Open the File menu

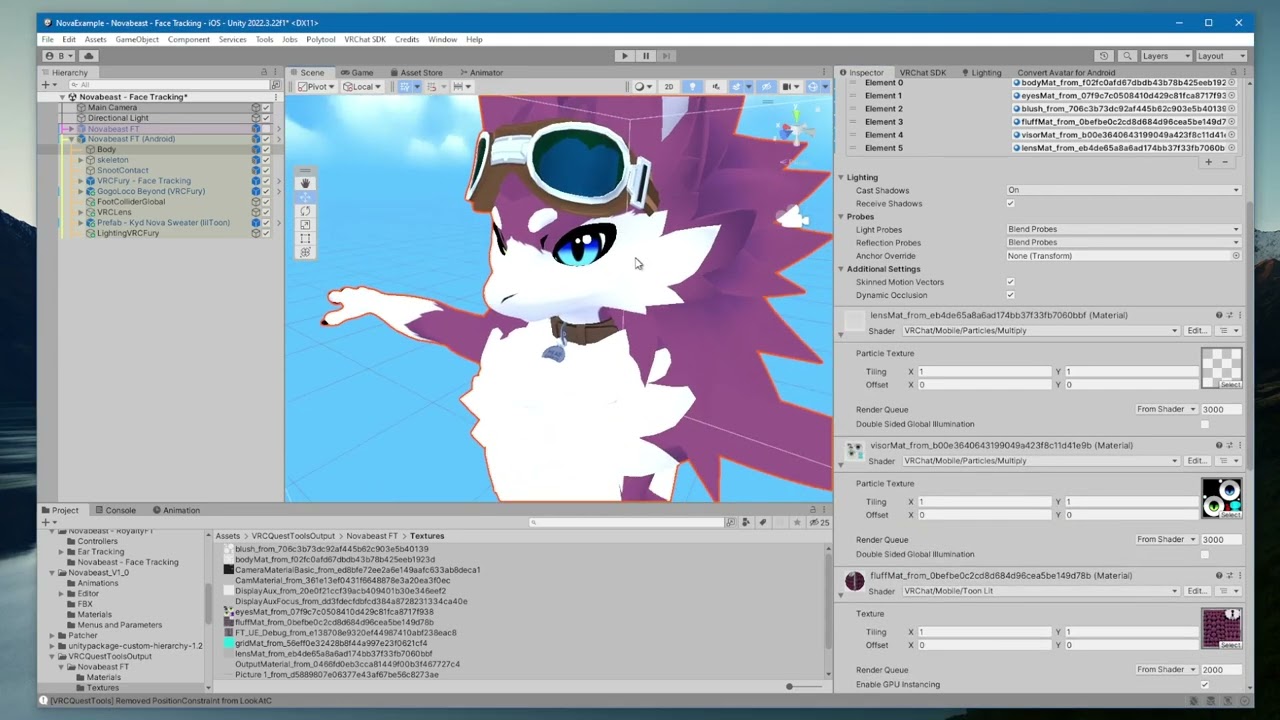(48, 40)
